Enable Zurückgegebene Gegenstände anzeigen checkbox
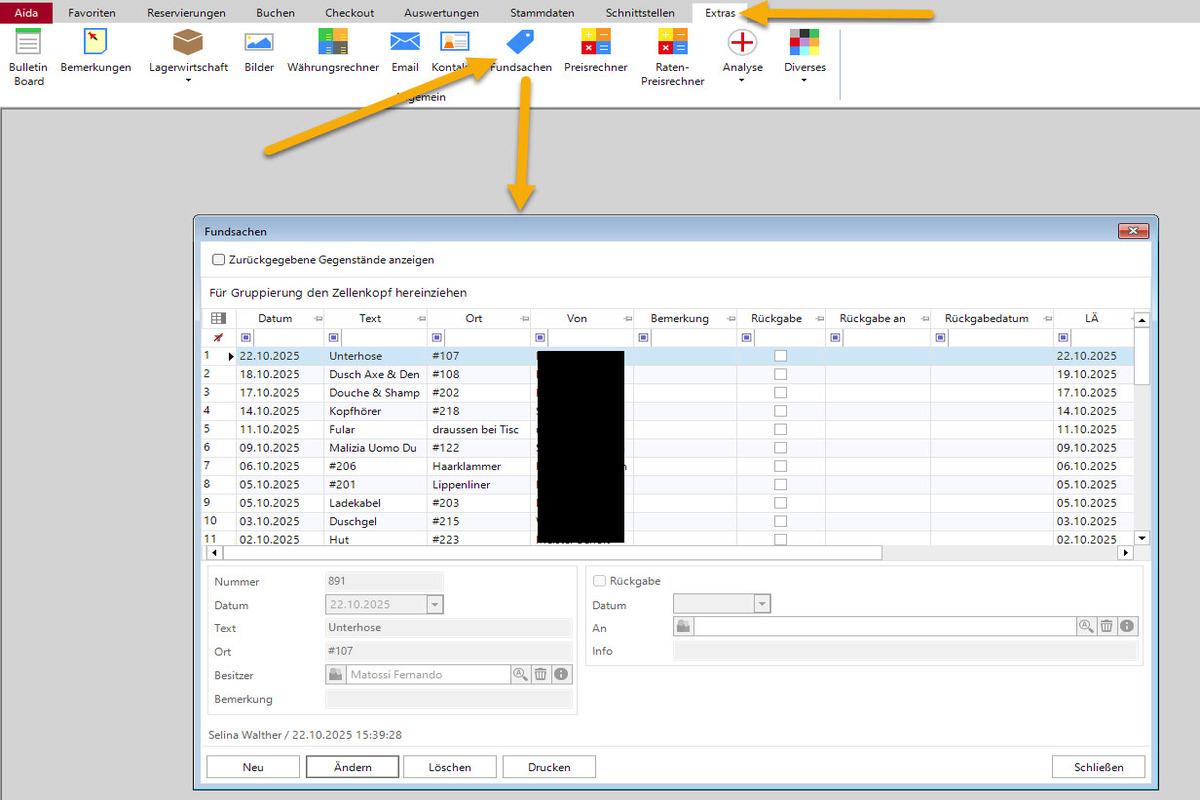 (218, 260)
